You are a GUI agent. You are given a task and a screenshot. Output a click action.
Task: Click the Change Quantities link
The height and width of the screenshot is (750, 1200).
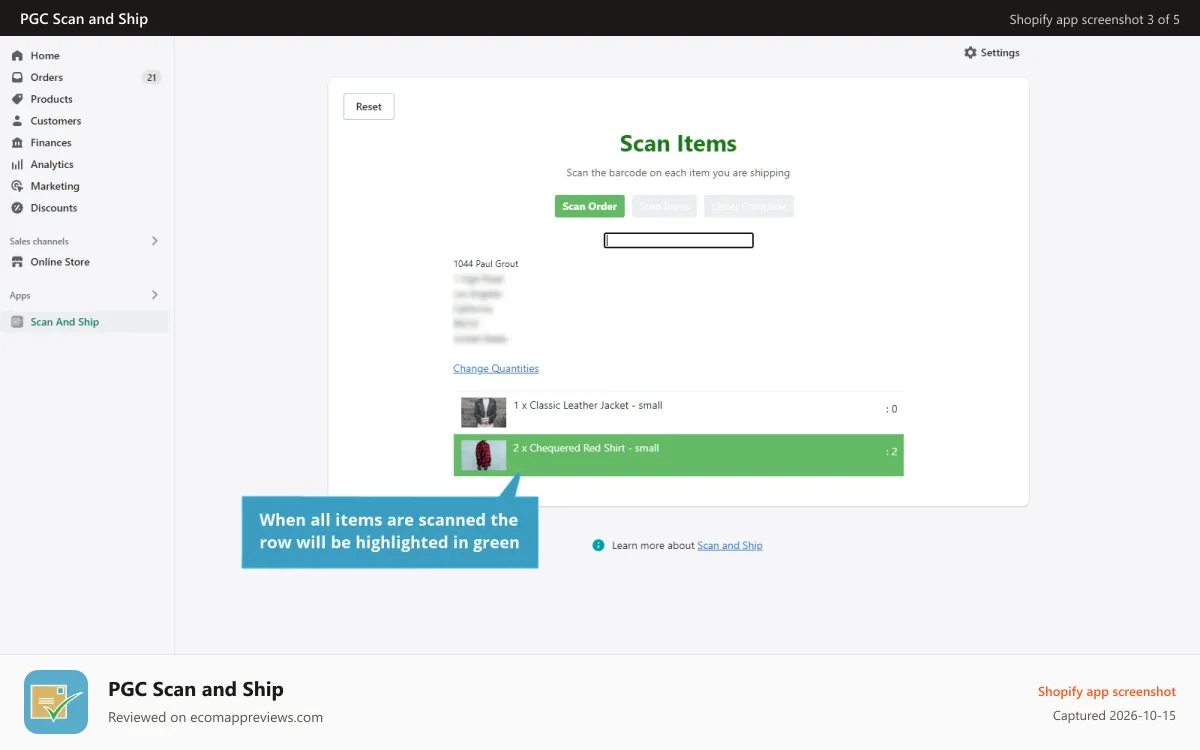click(496, 369)
